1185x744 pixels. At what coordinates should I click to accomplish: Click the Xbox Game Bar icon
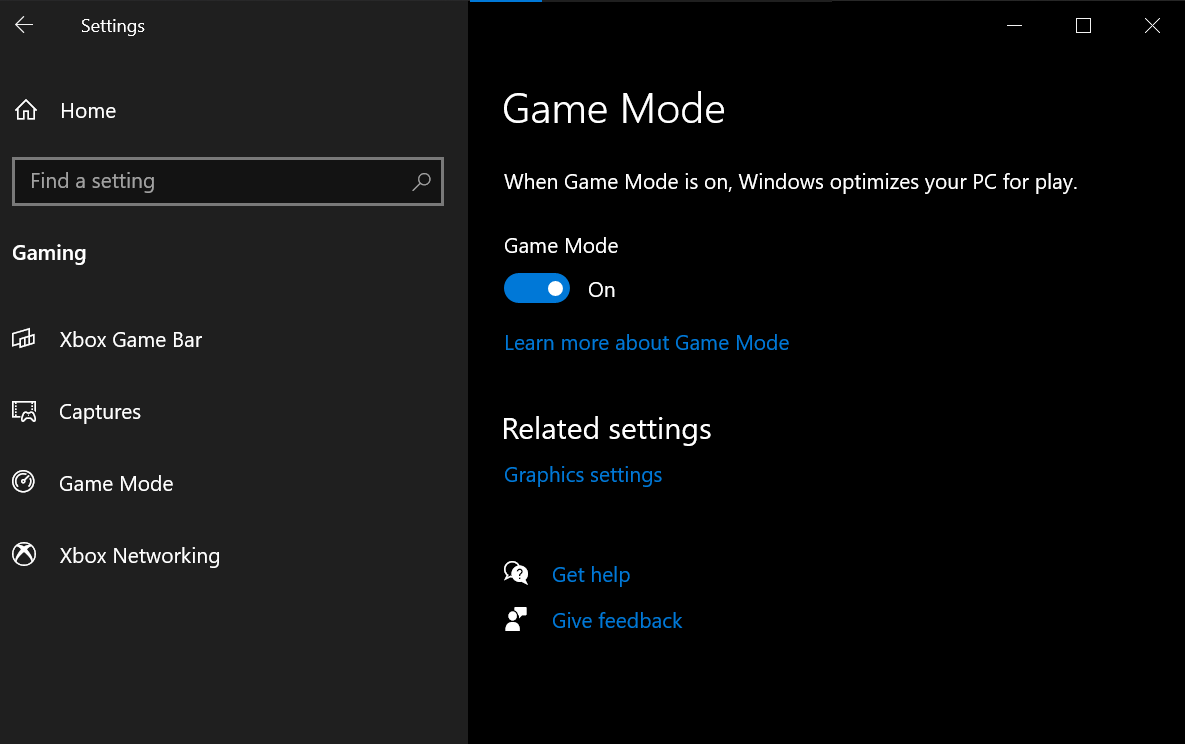(x=23, y=338)
